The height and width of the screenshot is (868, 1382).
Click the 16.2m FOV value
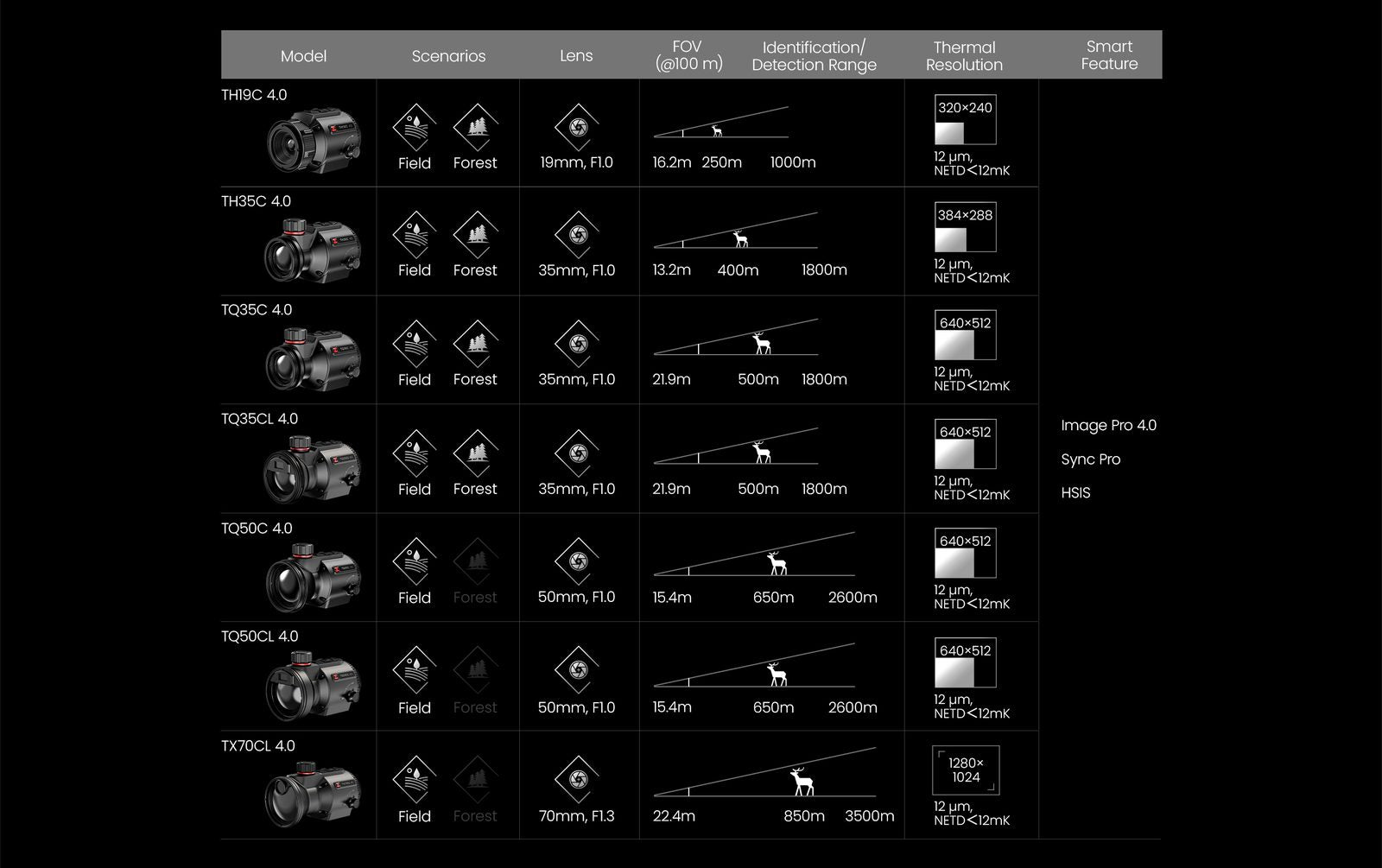tap(672, 162)
